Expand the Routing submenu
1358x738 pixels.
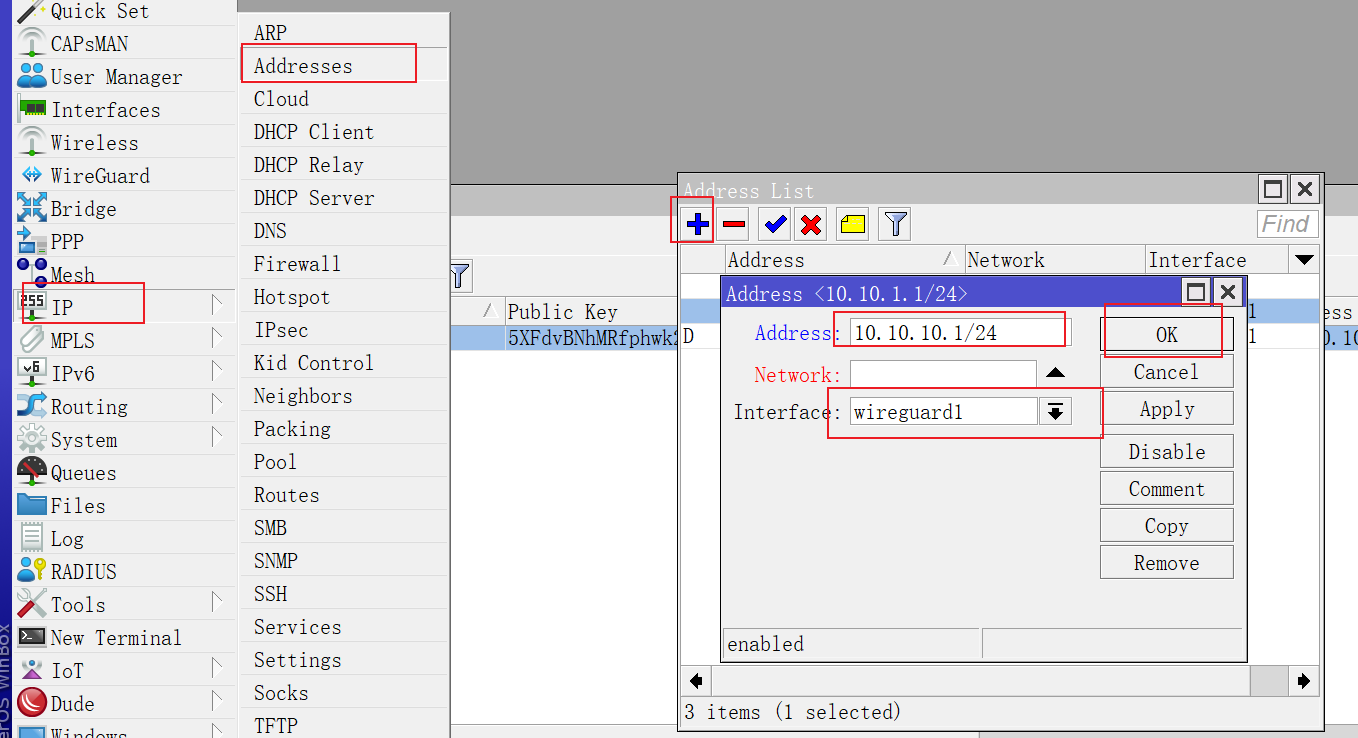89,407
